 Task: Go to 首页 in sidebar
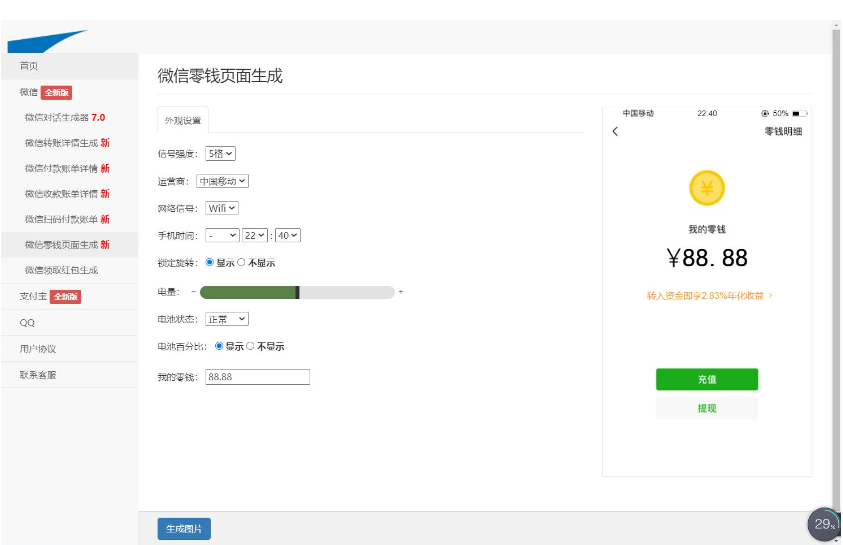coord(69,66)
